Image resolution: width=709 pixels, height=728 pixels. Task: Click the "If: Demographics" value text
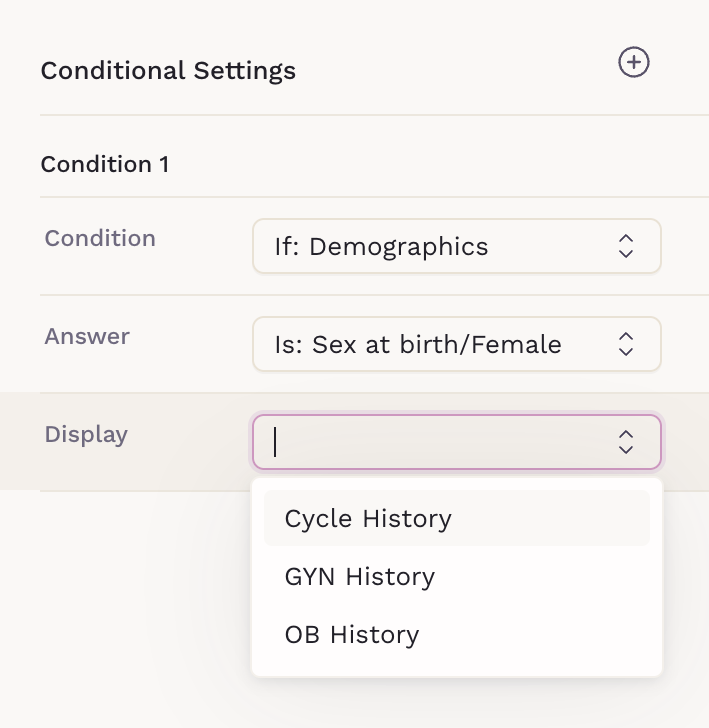click(382, 246)
